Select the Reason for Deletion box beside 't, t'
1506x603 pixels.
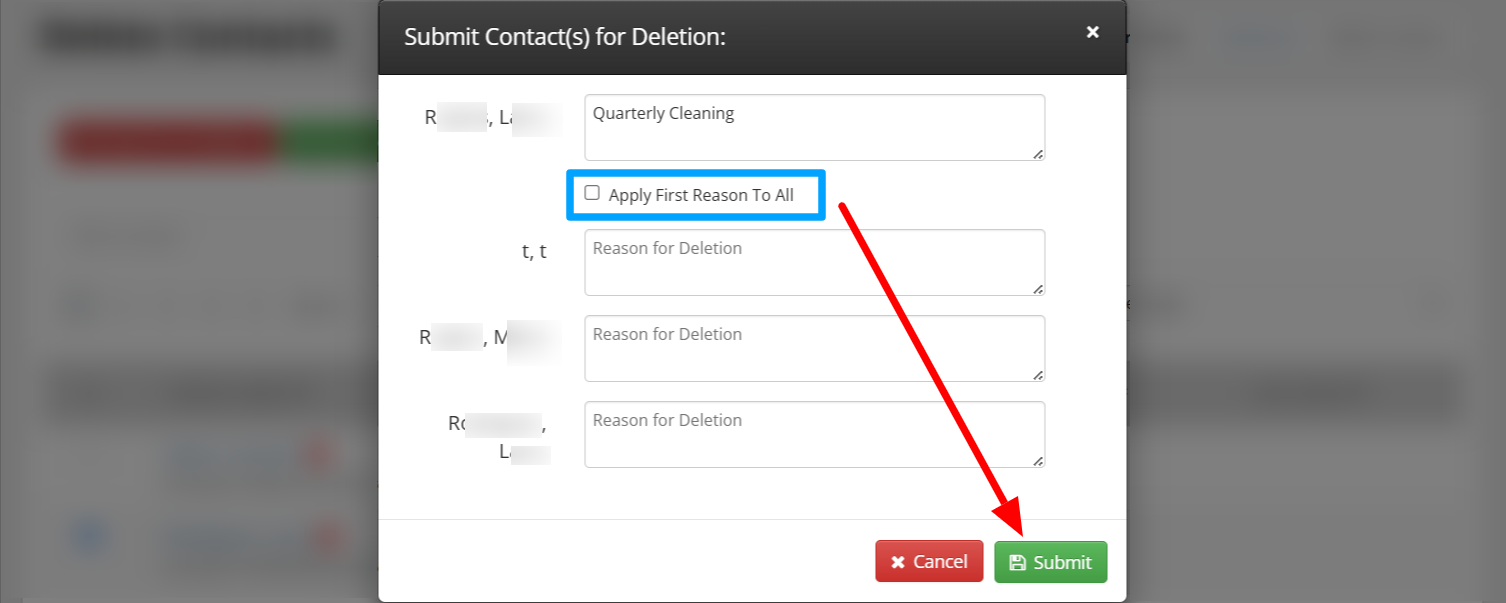pos(815,262)
